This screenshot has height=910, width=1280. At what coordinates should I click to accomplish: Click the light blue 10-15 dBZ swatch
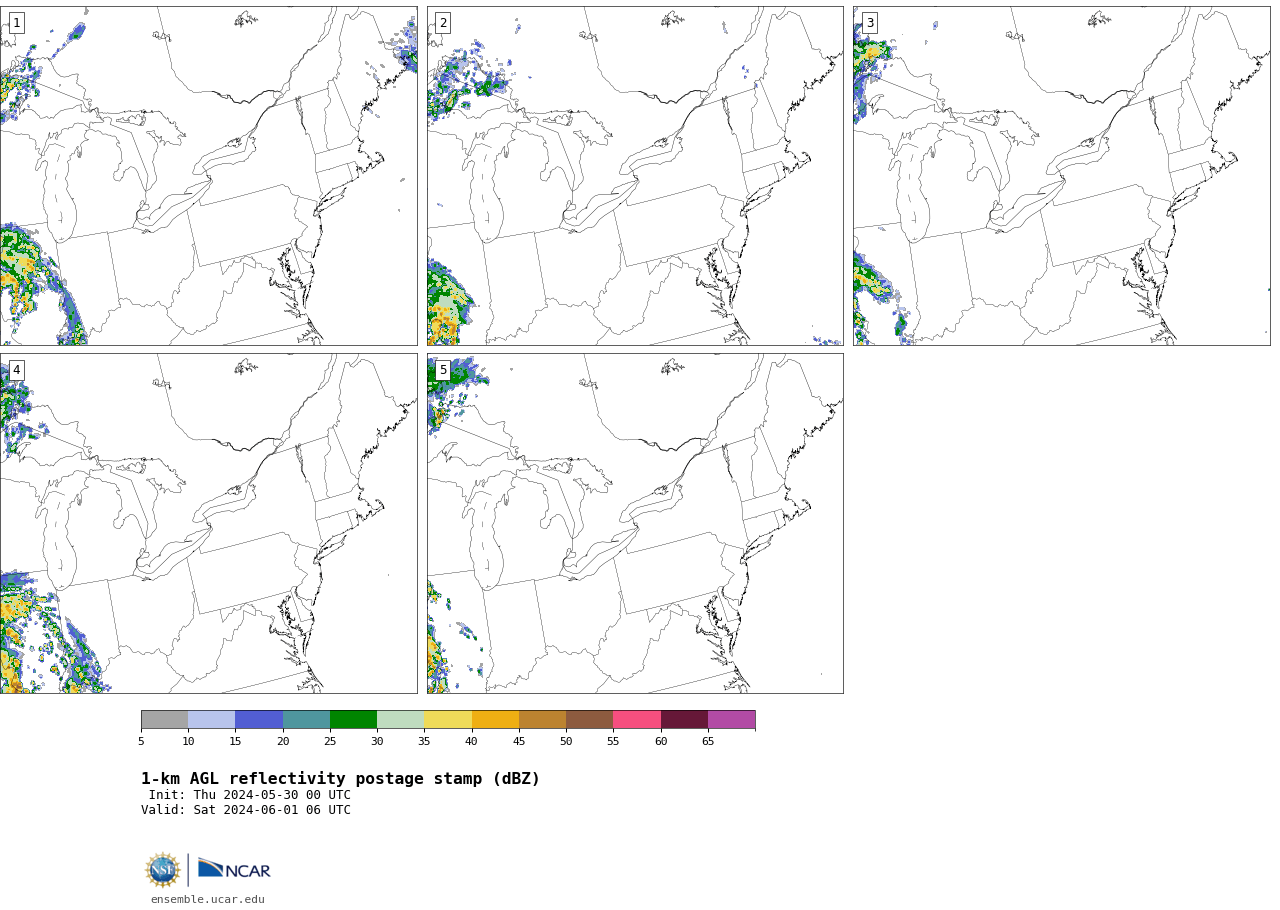coord(211,720)
